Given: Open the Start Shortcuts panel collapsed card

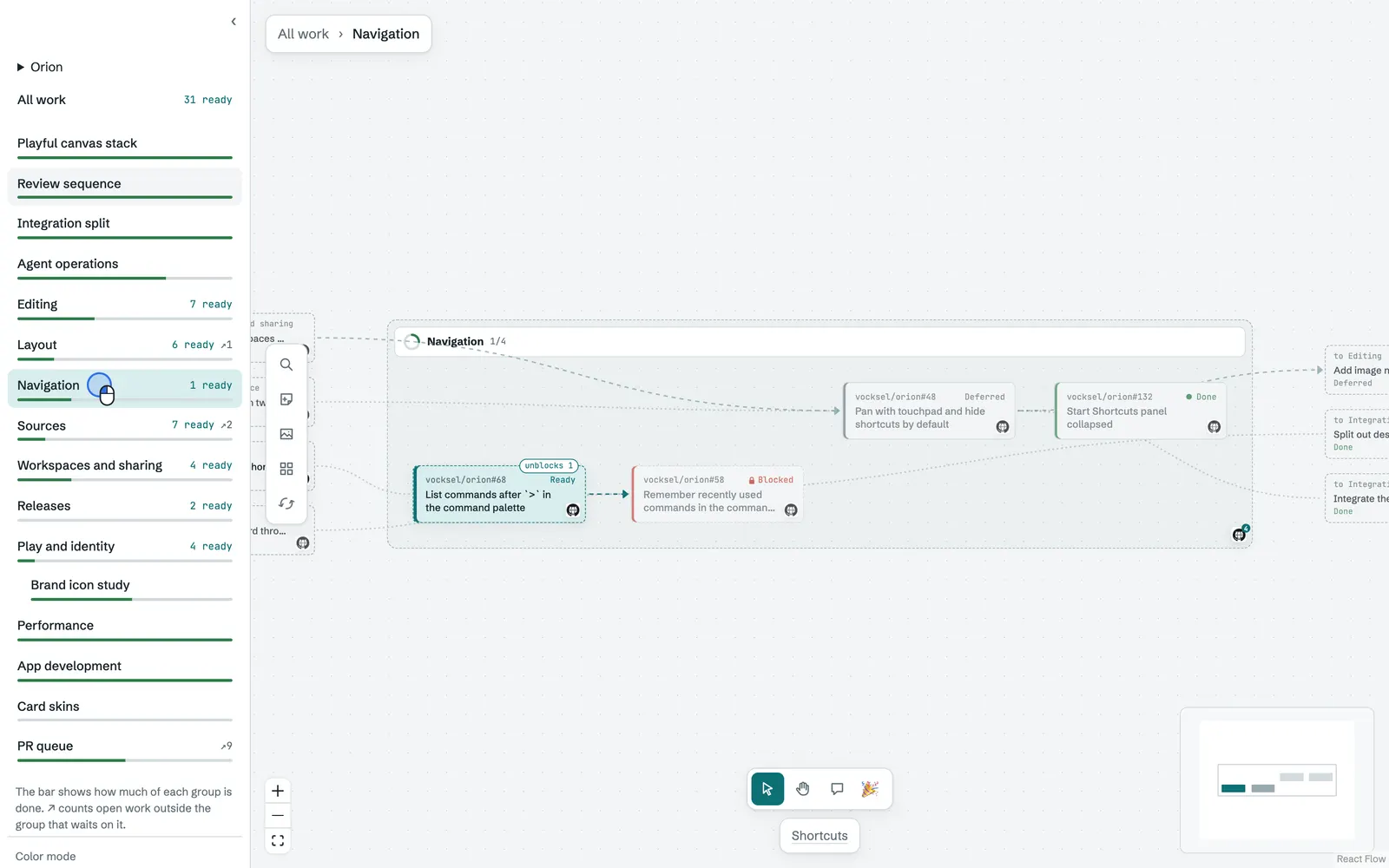Looking at the screenshot, I should click(x=1141, y=411).
